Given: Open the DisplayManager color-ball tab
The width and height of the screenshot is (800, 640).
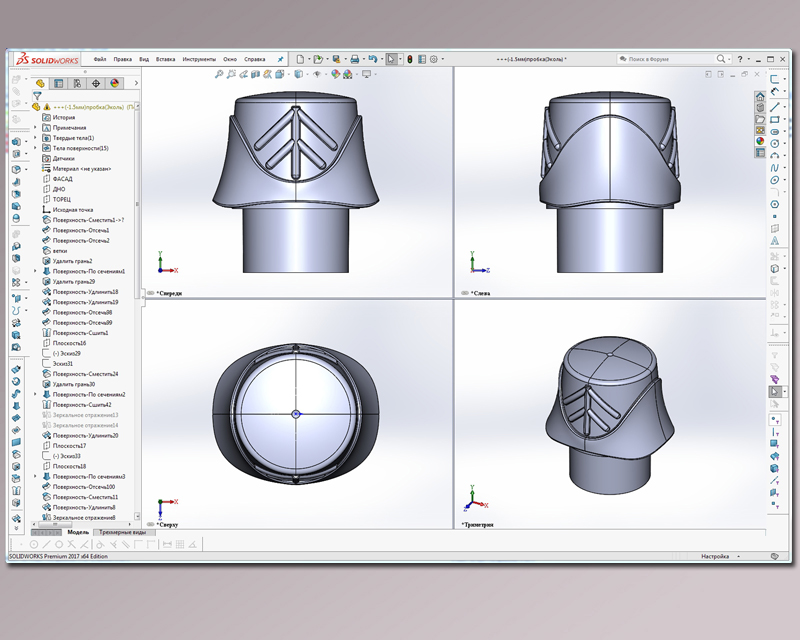Looking at the screenshot, I should [114, 84].
